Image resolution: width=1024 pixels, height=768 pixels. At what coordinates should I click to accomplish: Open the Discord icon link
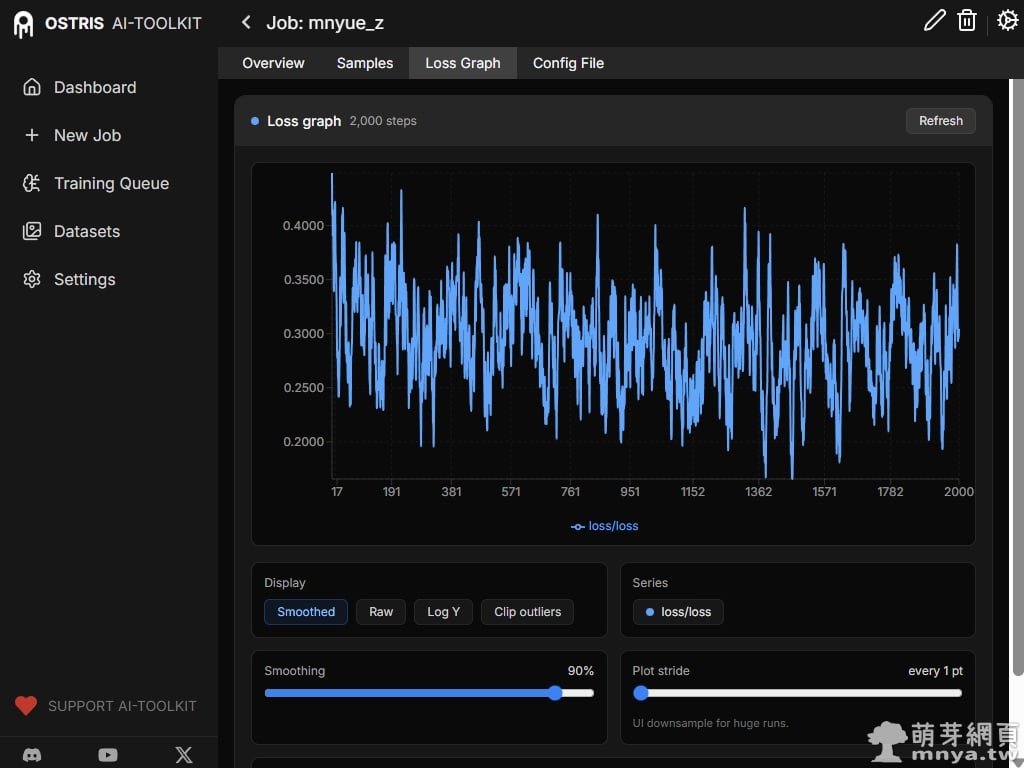pos(32,755)
